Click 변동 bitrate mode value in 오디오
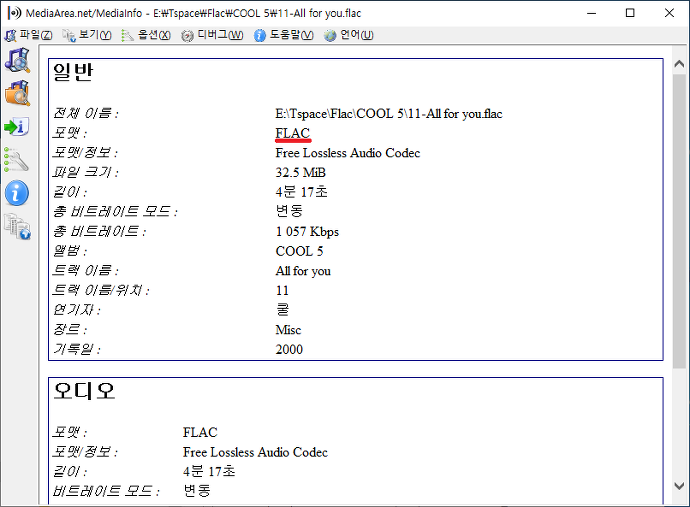This screenshot has width=690, height=507. coord(197,491)
